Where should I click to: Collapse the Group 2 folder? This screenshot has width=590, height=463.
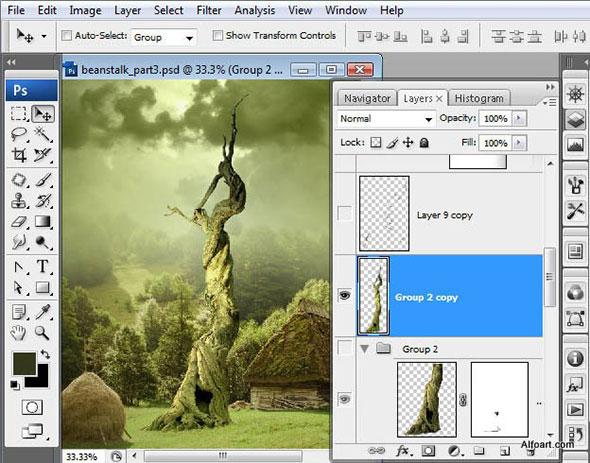(x=364, y=349)
